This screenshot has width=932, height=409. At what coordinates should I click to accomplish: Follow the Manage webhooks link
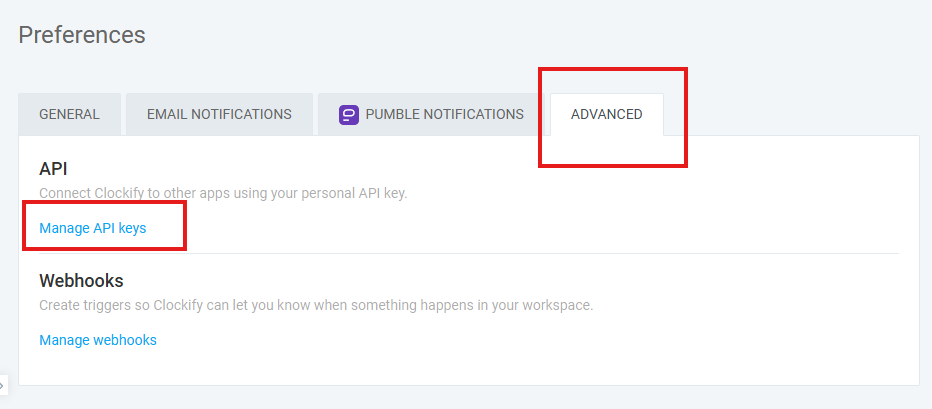click(98, 340)
